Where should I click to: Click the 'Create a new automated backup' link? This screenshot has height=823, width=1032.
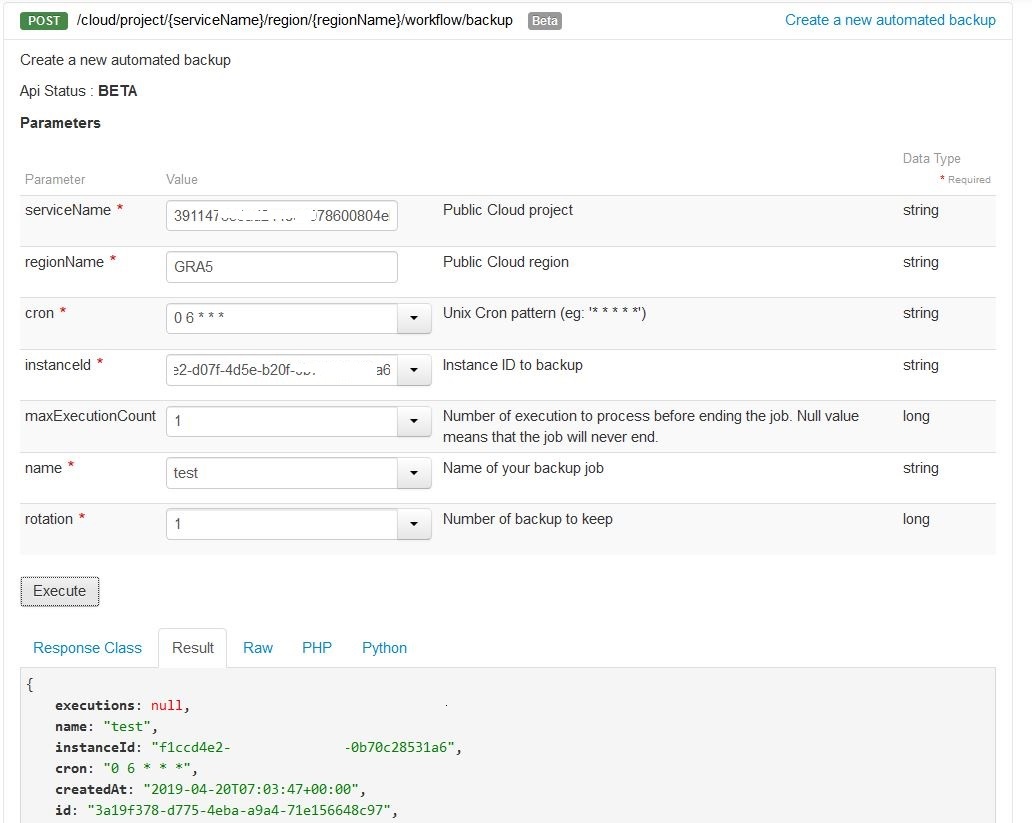click(890, 20)
